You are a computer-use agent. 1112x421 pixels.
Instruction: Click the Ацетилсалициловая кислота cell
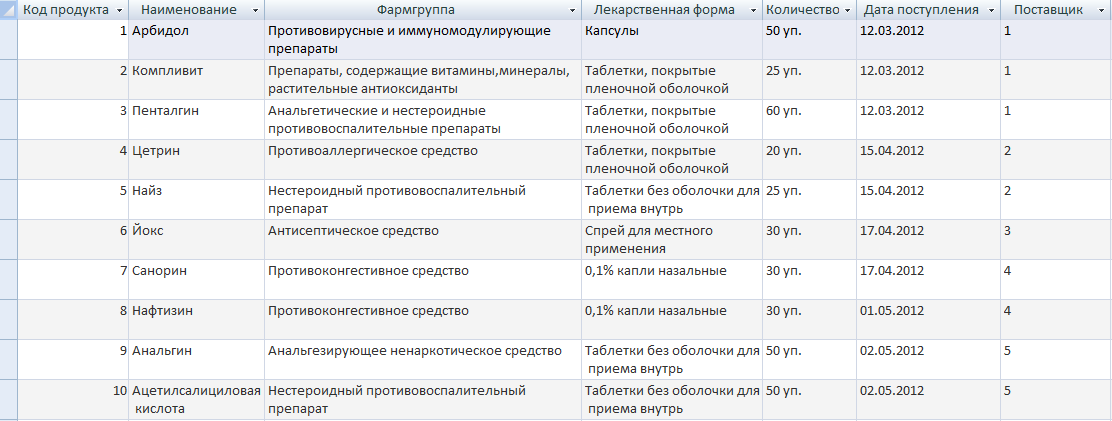click(x=197, y=400)
